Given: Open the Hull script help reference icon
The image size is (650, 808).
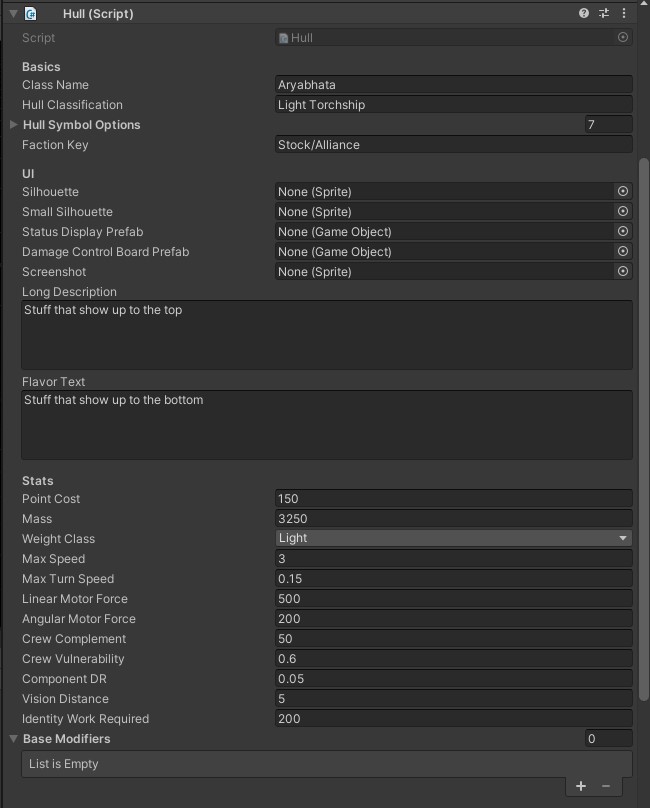Looking at the screenshot, I should [584, 14].
